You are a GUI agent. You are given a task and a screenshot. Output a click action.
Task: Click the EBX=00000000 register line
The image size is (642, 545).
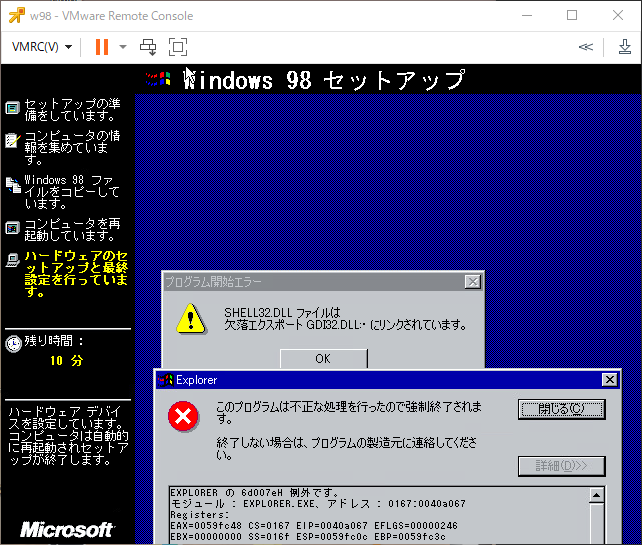tap(308, 536)
